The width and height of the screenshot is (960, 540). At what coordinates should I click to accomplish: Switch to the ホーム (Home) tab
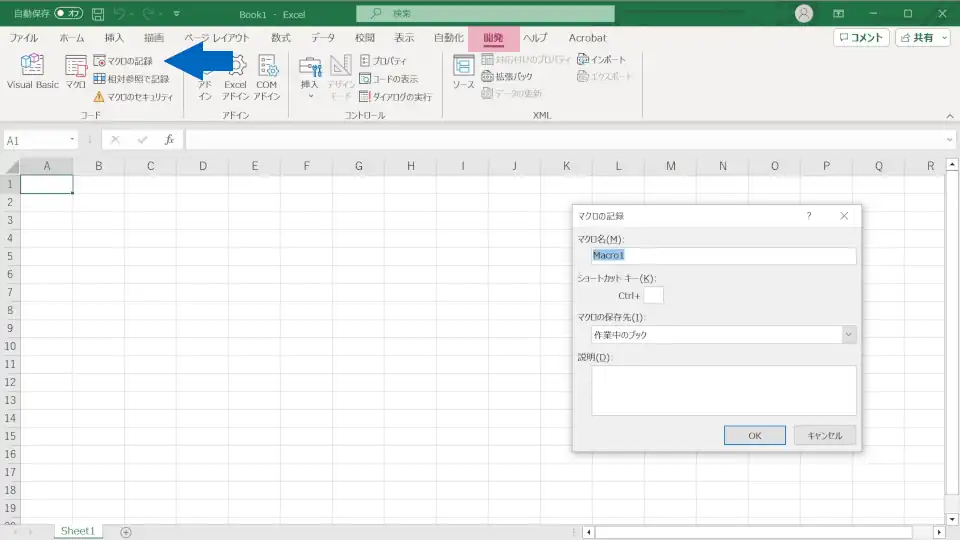pyautogui.click(x=72, y=38)
